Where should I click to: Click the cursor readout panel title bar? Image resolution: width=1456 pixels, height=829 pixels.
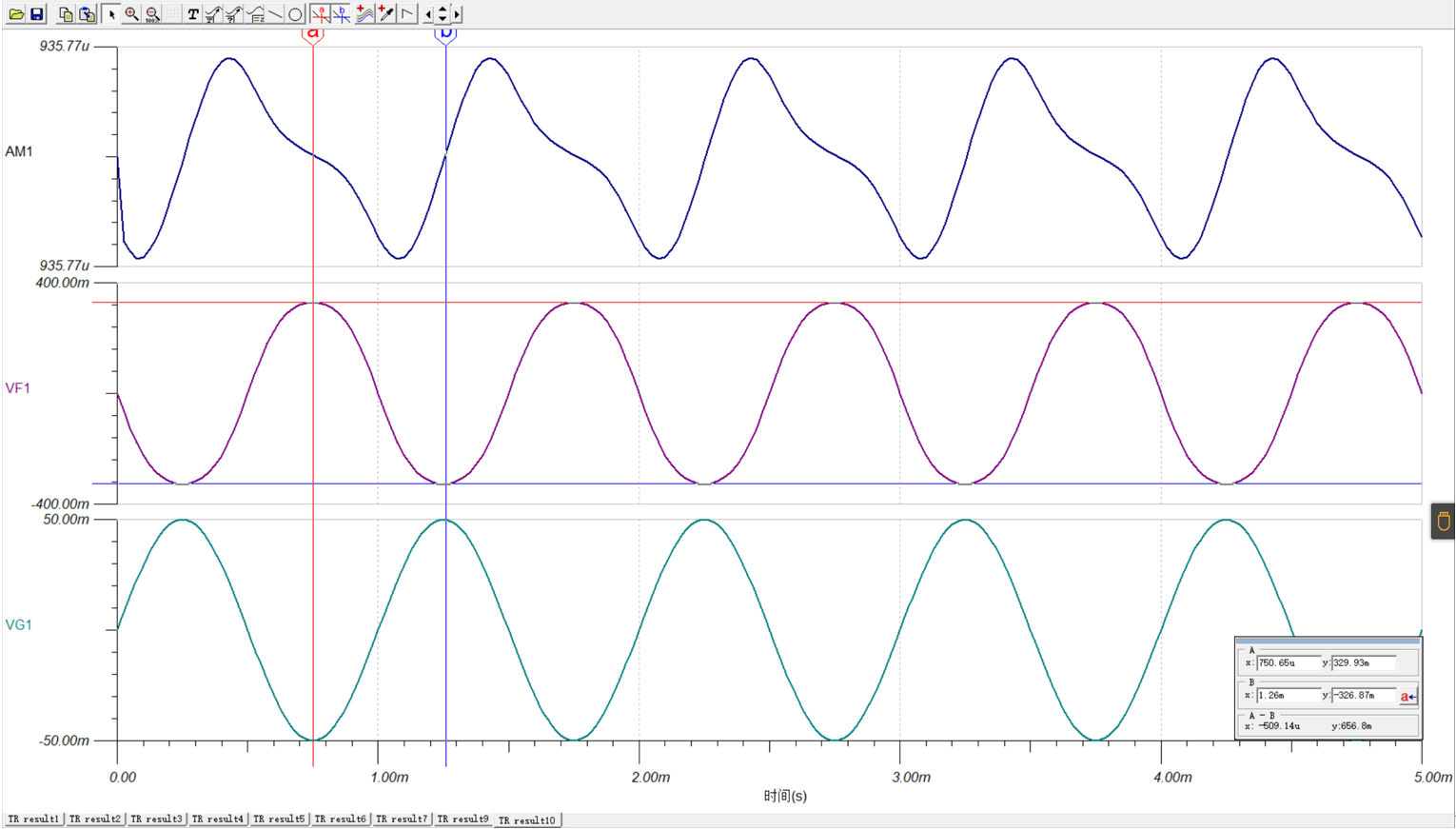(1328, 641)
